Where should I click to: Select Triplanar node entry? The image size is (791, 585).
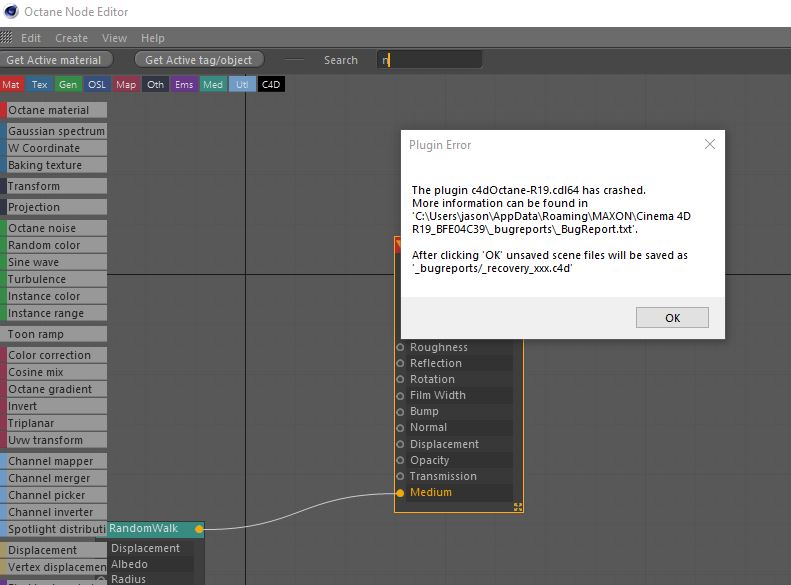53,424
